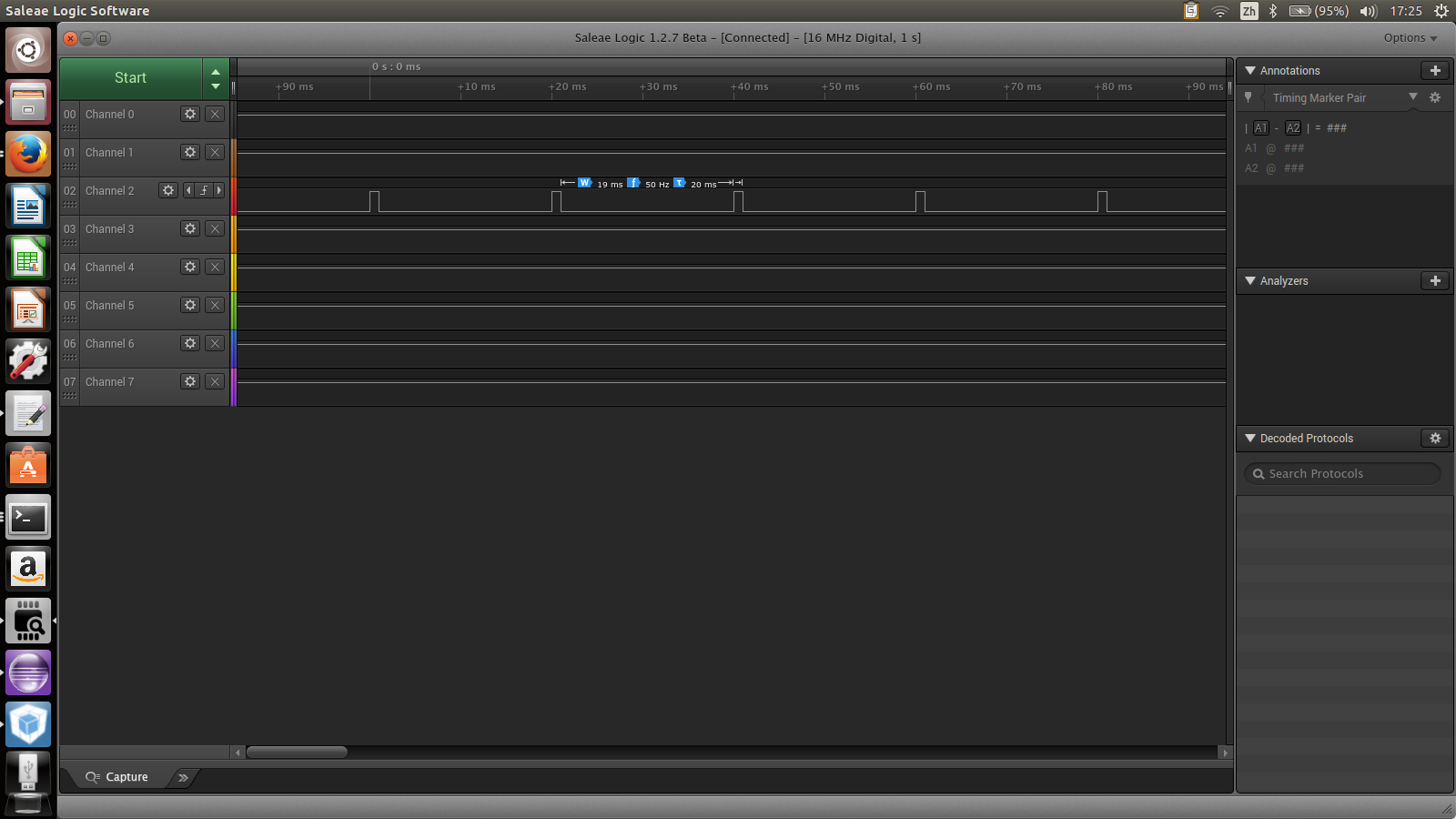
Task: Expand the tab list chevrons
Action: point(183,777)
